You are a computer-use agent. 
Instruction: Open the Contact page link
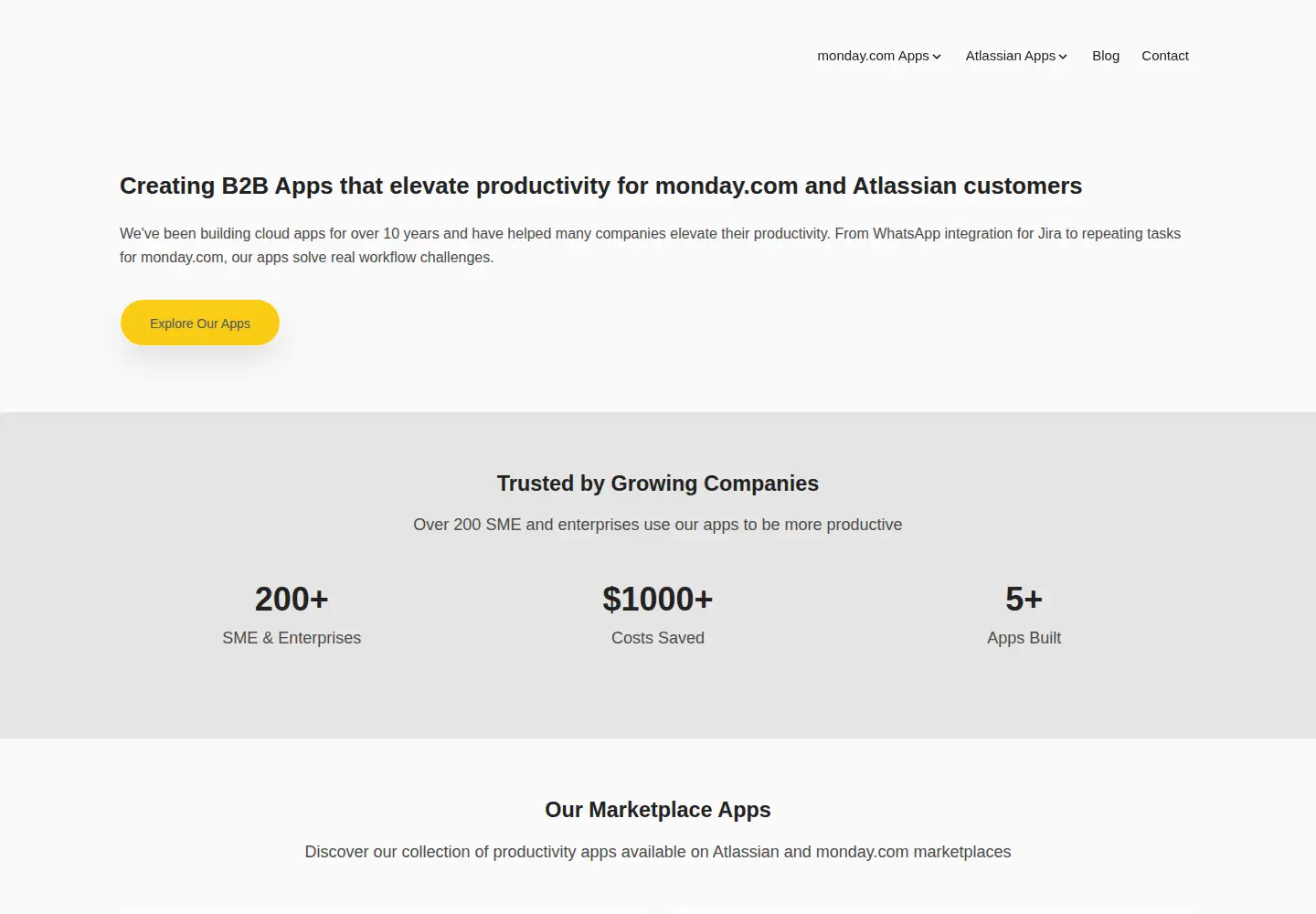(1165, 56)
